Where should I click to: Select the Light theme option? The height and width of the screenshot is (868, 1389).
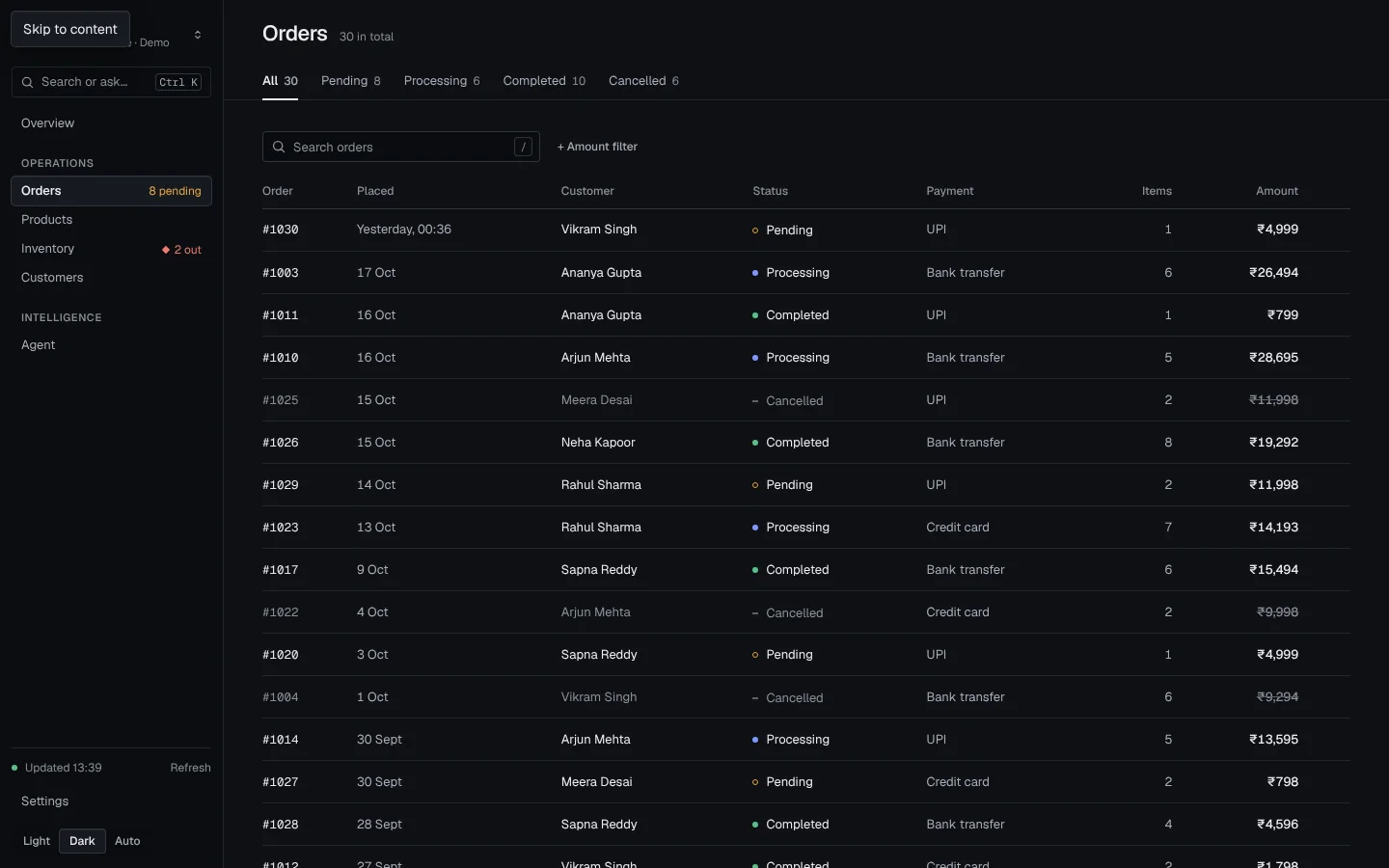click(37, 841)
